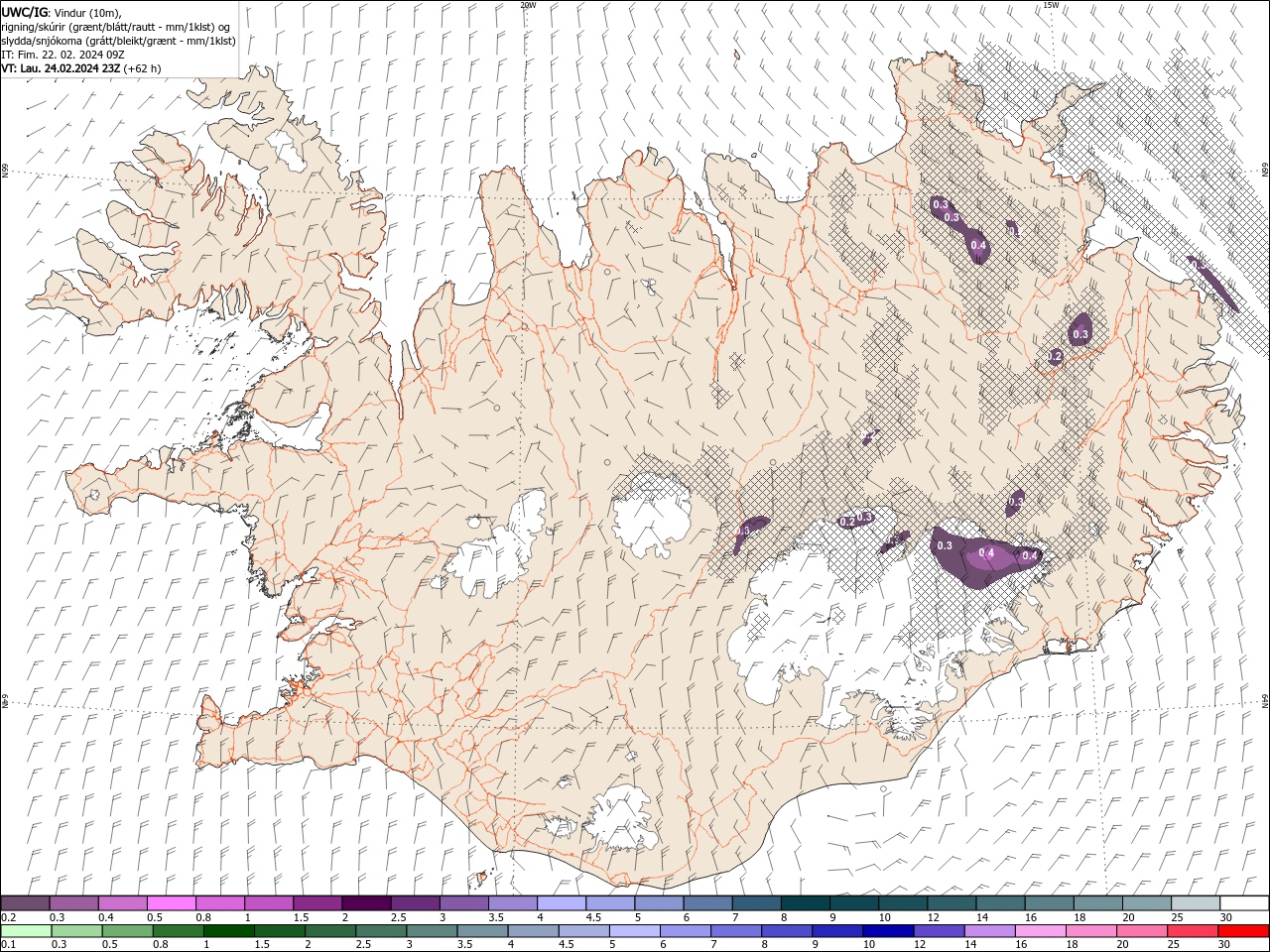Click the 'rigning/skúrir' legend description line

click(x=116, y=27)
